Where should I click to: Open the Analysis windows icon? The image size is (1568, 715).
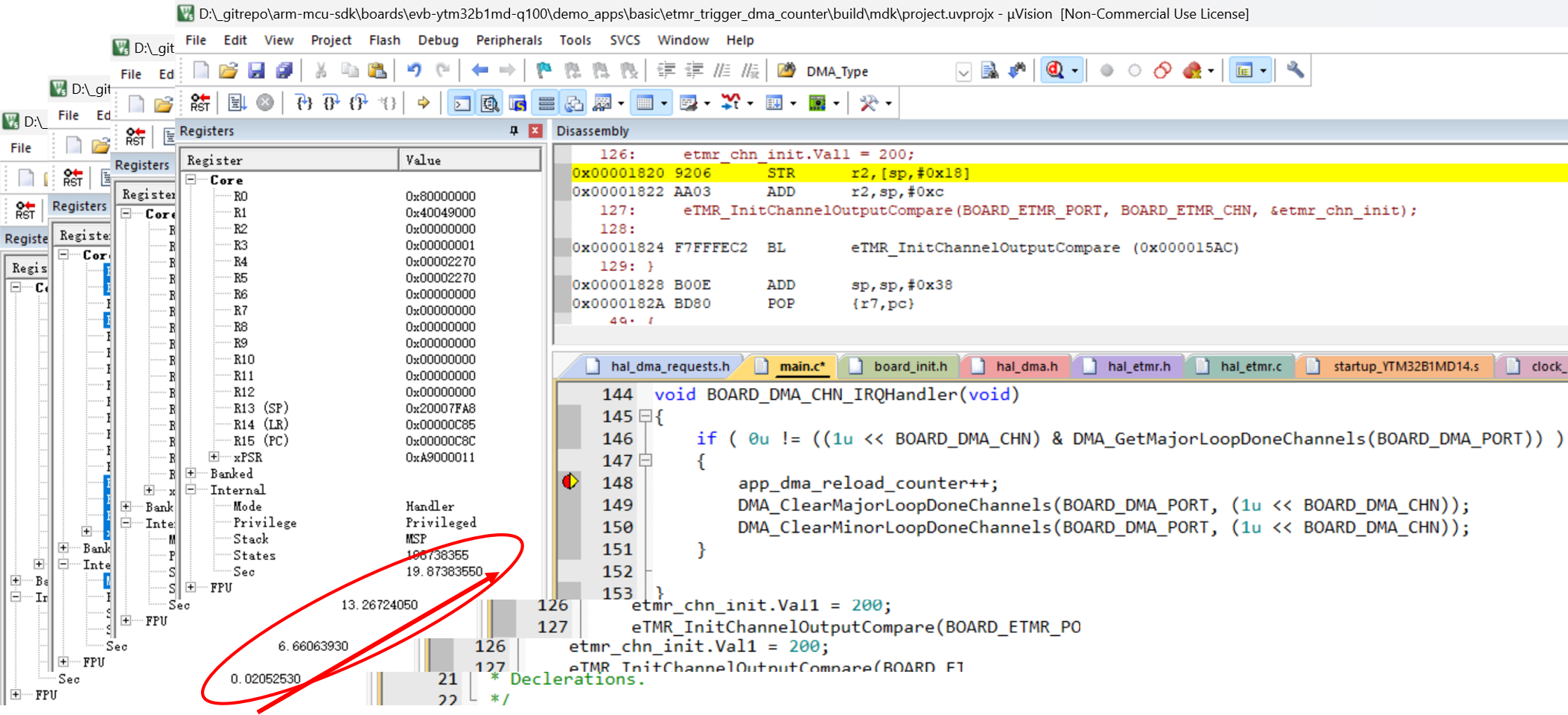click(731, 103)
